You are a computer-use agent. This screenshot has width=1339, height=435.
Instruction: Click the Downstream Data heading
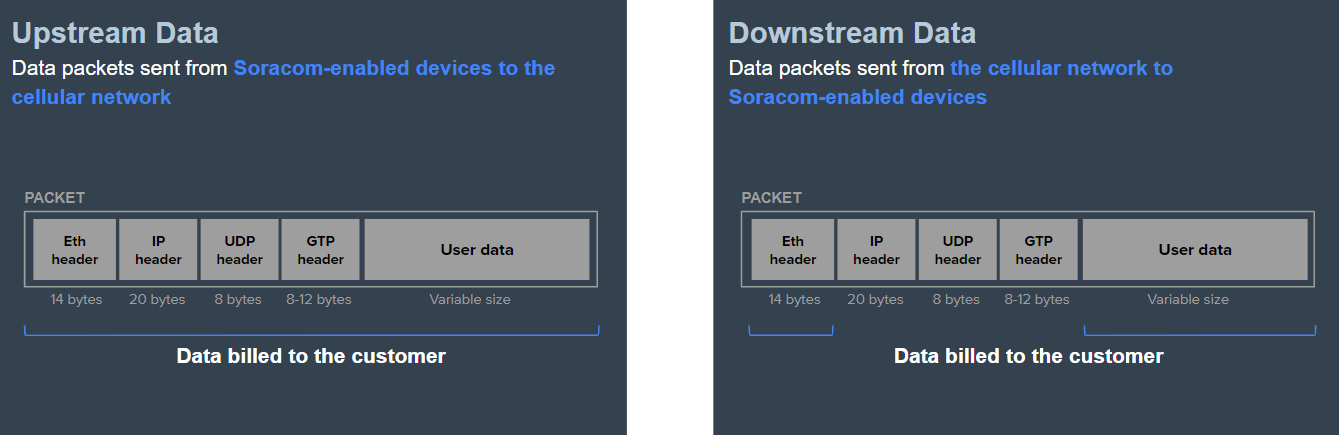[x=852, y=33]
